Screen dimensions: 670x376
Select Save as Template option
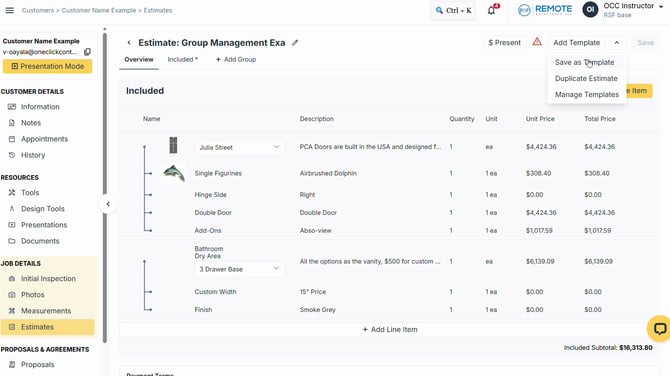pyautogui.click(x=584, y=62)
